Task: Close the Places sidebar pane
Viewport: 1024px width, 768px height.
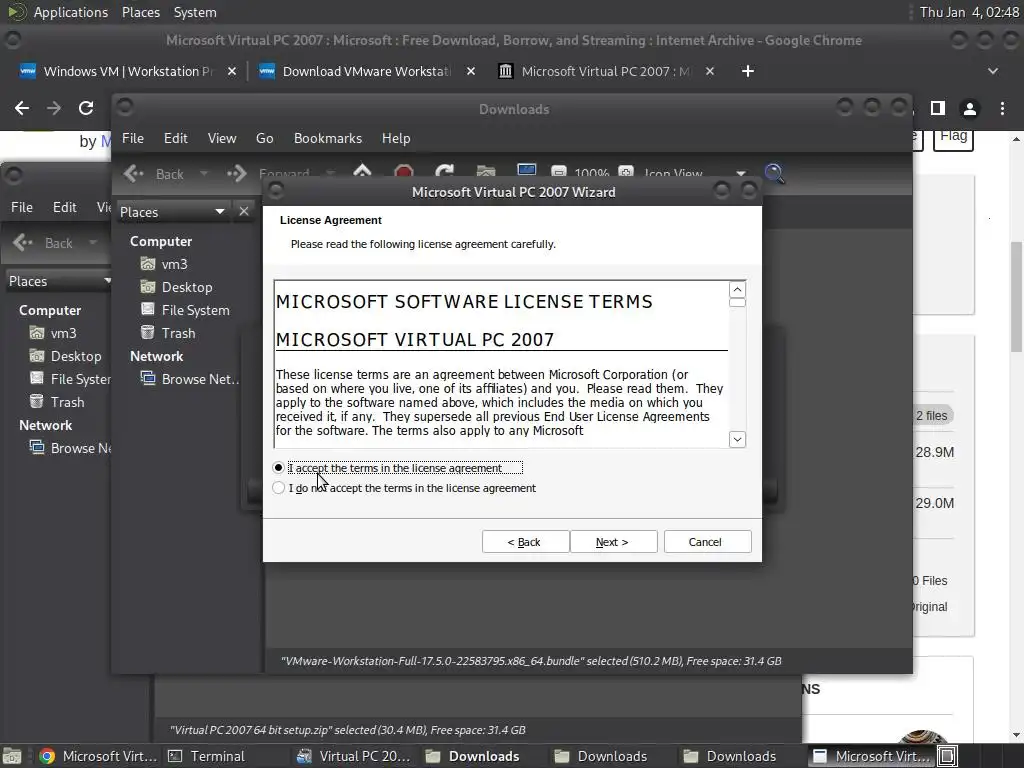Action: click(244, 212)
